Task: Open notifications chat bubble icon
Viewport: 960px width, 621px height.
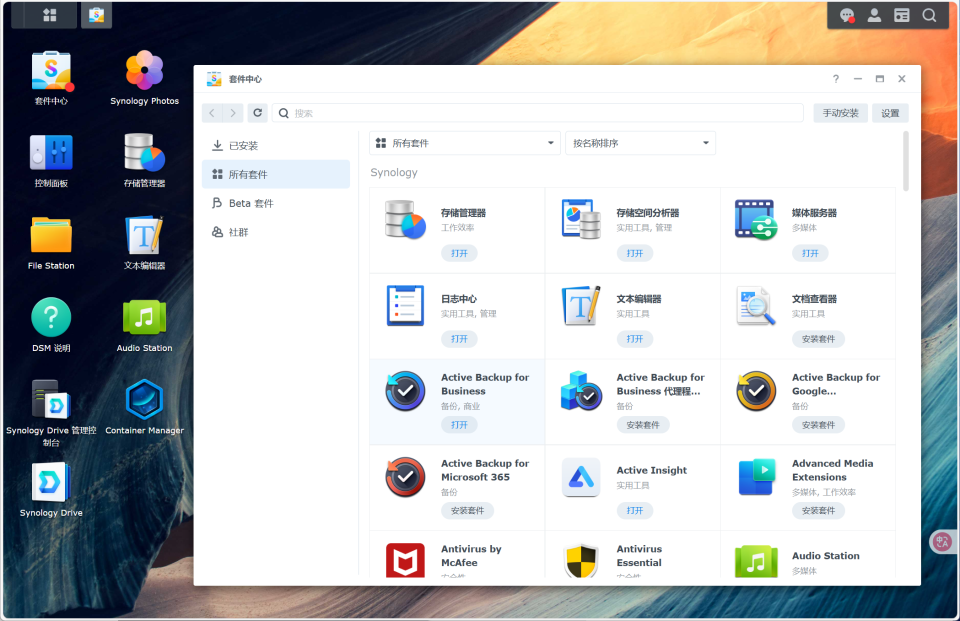Action: 847,15
